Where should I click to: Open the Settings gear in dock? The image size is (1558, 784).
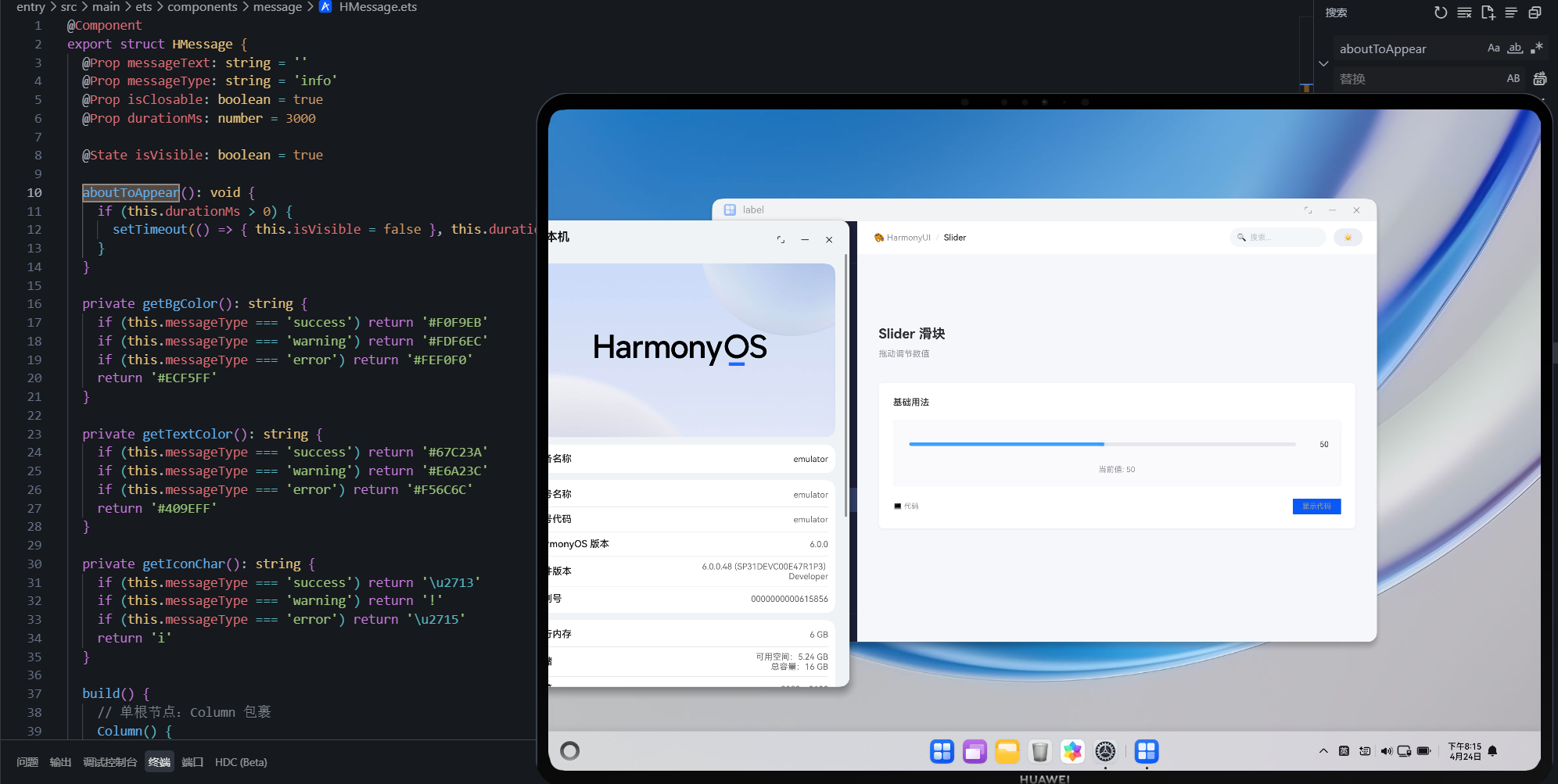[1105, 751]
